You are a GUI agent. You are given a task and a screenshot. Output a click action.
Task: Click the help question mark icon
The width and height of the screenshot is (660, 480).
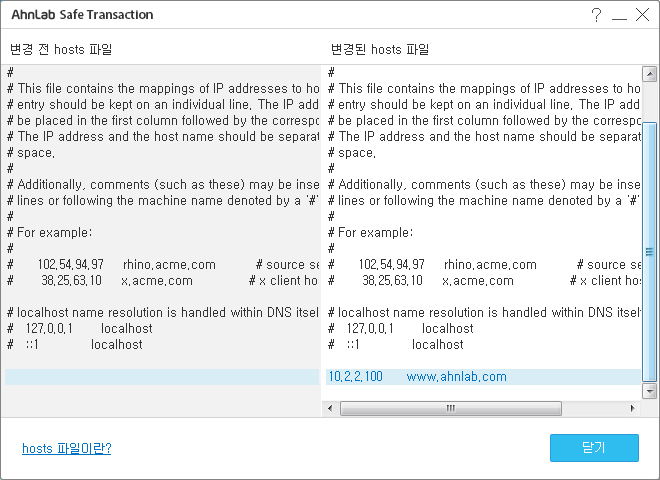596,15
